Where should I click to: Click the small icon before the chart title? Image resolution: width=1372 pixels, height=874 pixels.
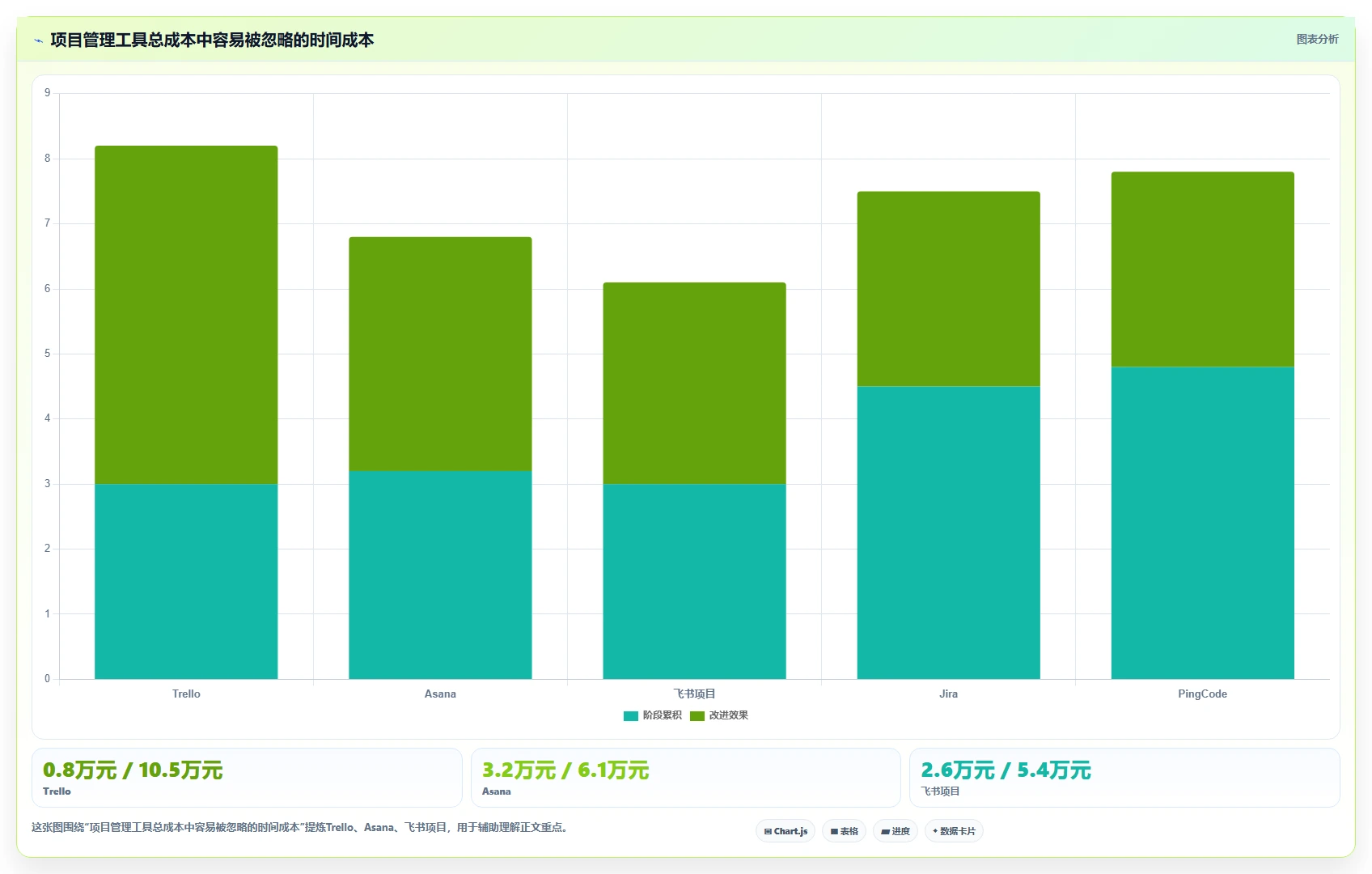[x=38, y=40]
